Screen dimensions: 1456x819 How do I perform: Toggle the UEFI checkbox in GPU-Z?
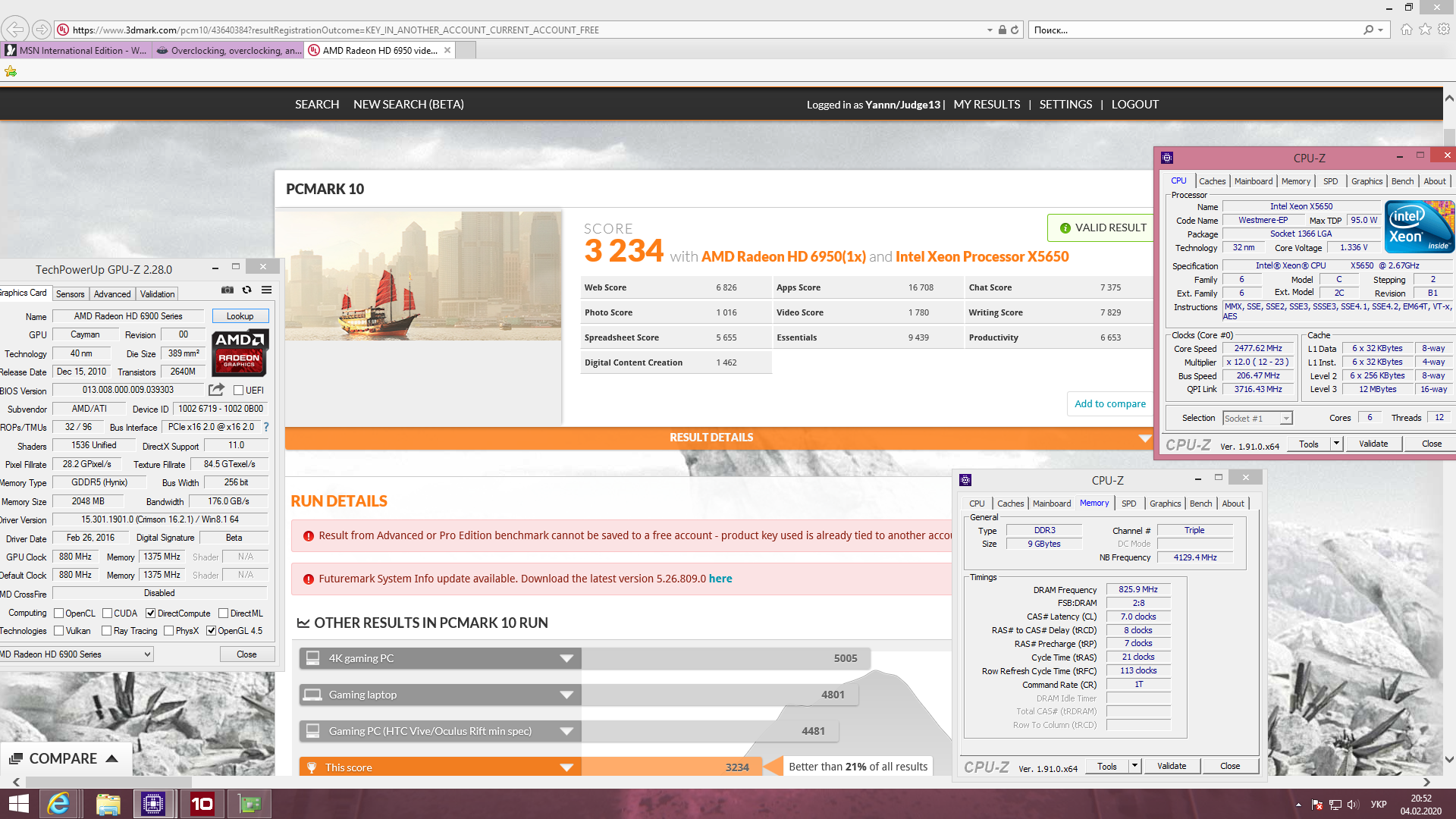pos(238,391)
